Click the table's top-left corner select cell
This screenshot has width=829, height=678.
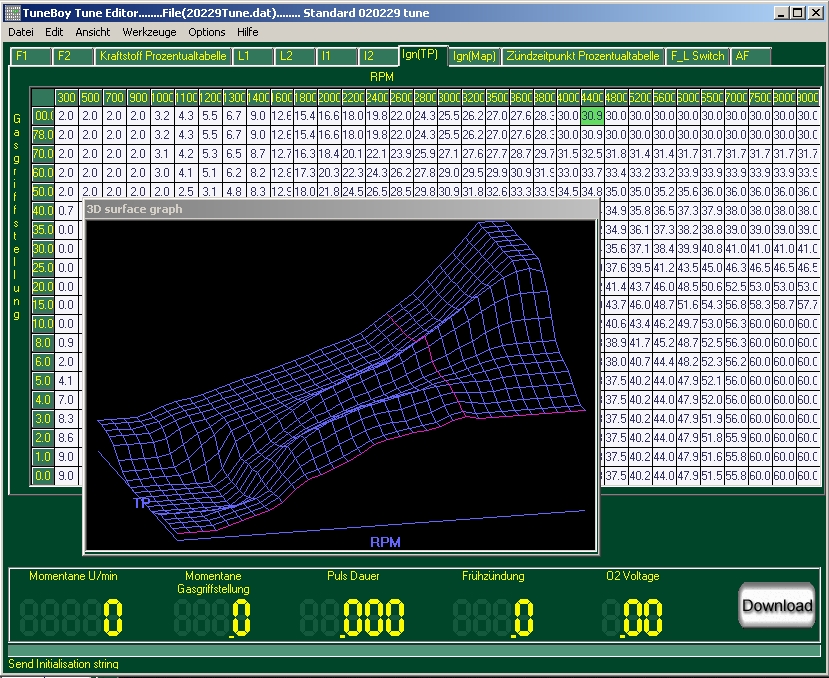click(x=43, y=97)
